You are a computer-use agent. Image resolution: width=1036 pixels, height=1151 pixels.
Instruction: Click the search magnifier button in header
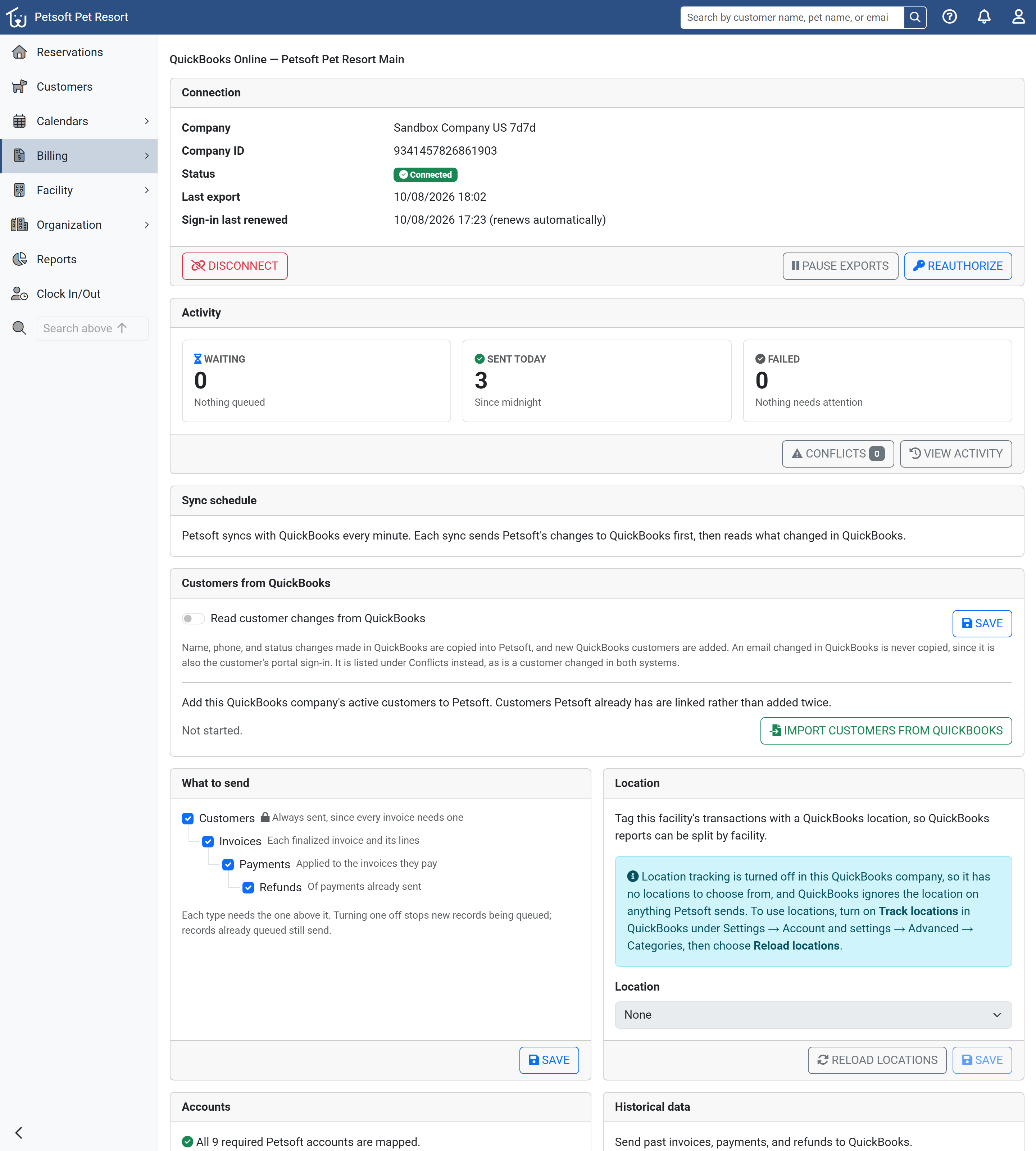click(x=915, y=17)
